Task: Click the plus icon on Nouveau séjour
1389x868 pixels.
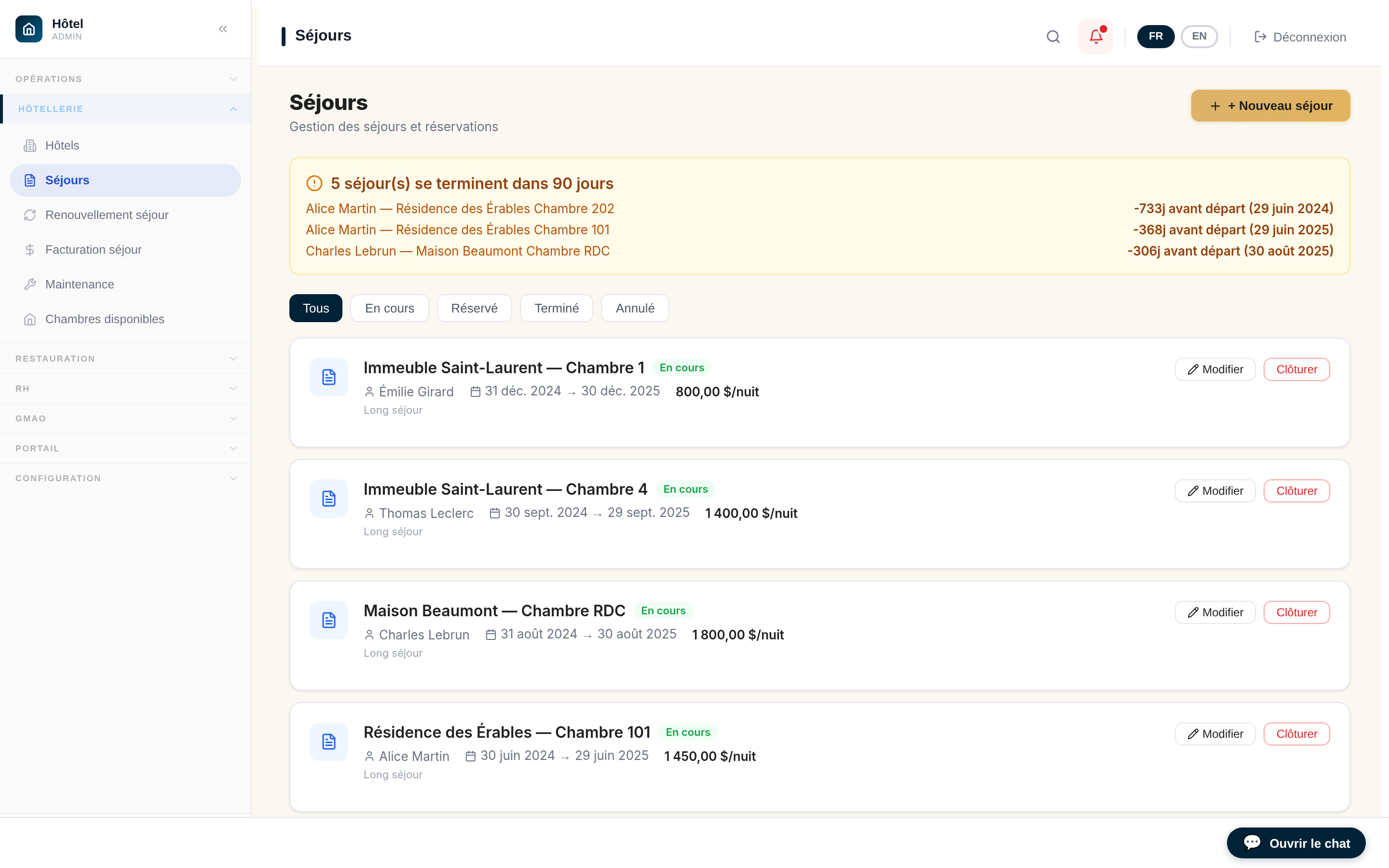Action: pyautogui.click(x=1215, y=106)
